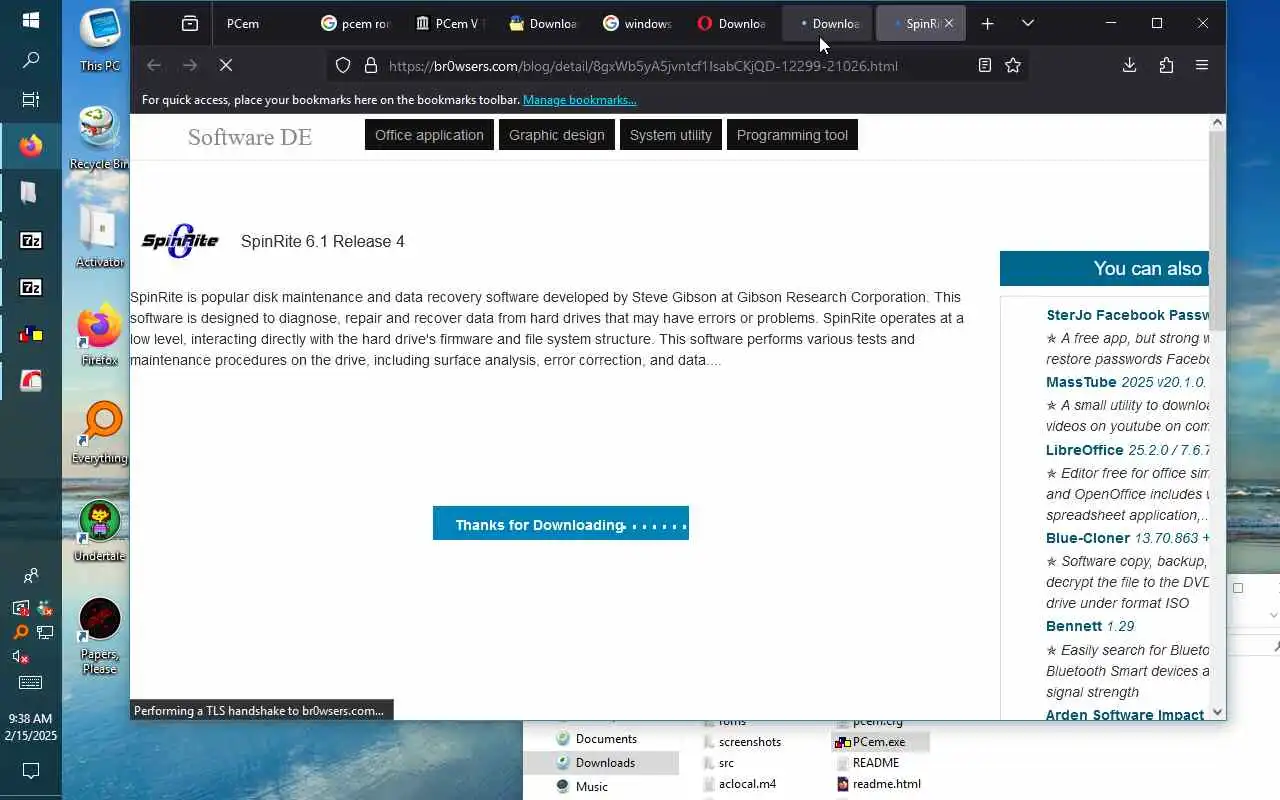The height and width of the screenshot is (800, 1280).
Task: Close the active SpinRite tab
Action: pyautogui.click(x=949, y=23)
